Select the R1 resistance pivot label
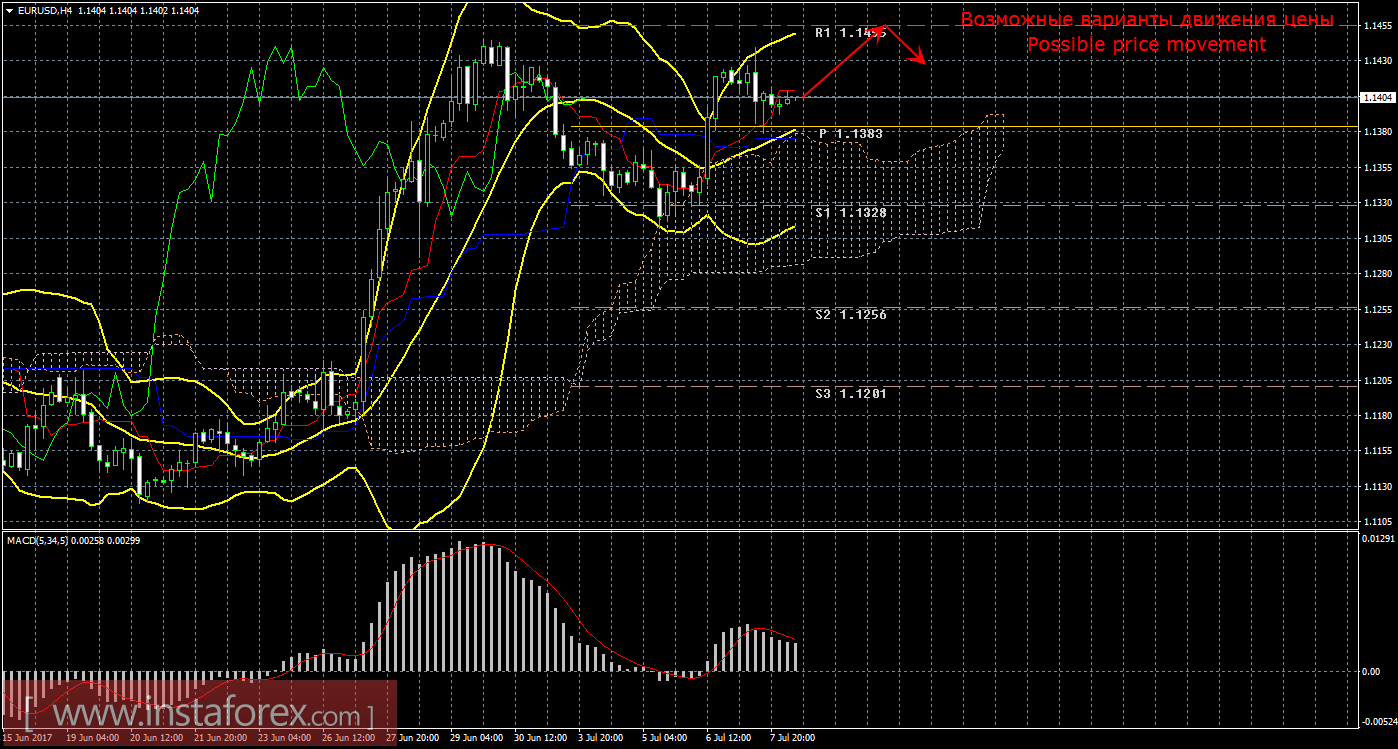Viewport: 1398px width, 749px height. 850,33
